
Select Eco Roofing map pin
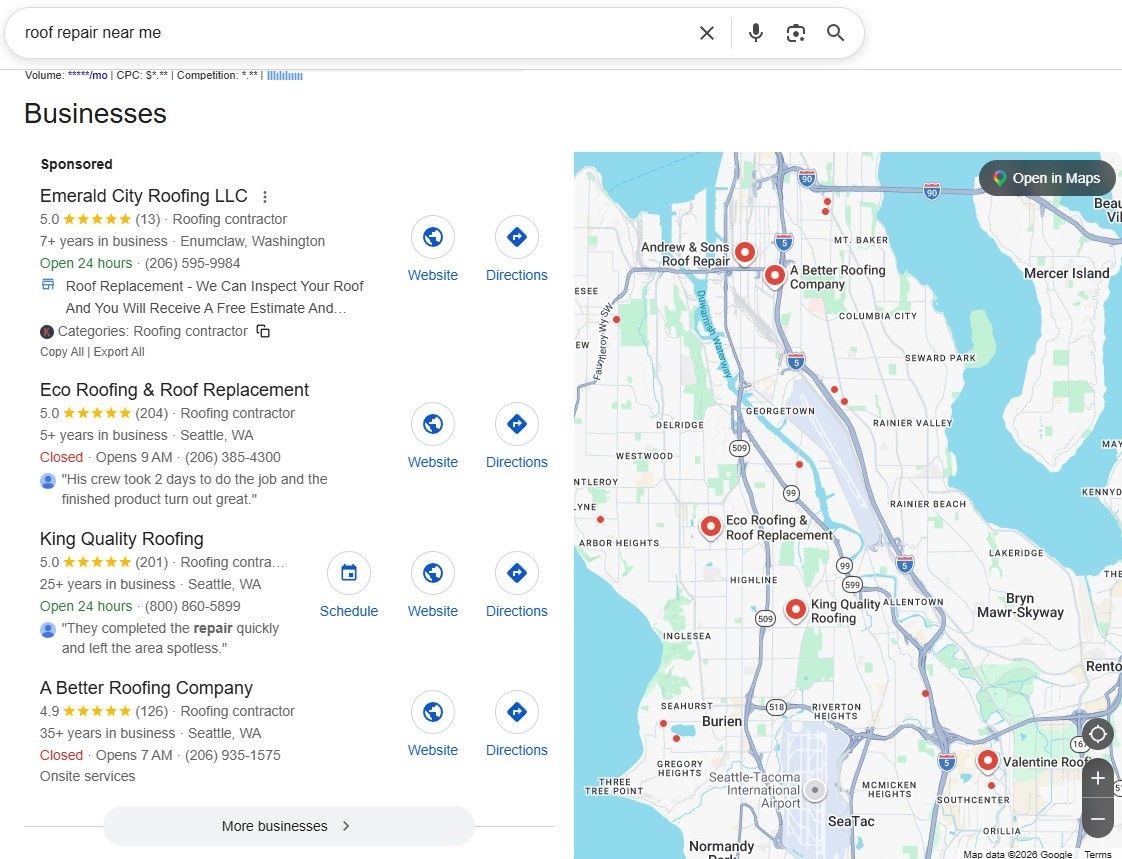(x=711, y=528)
